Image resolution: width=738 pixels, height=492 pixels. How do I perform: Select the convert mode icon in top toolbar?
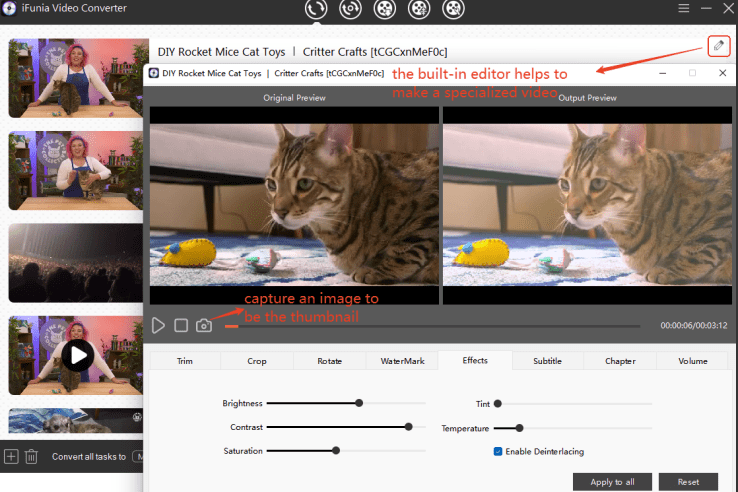(x=316, y=10)
